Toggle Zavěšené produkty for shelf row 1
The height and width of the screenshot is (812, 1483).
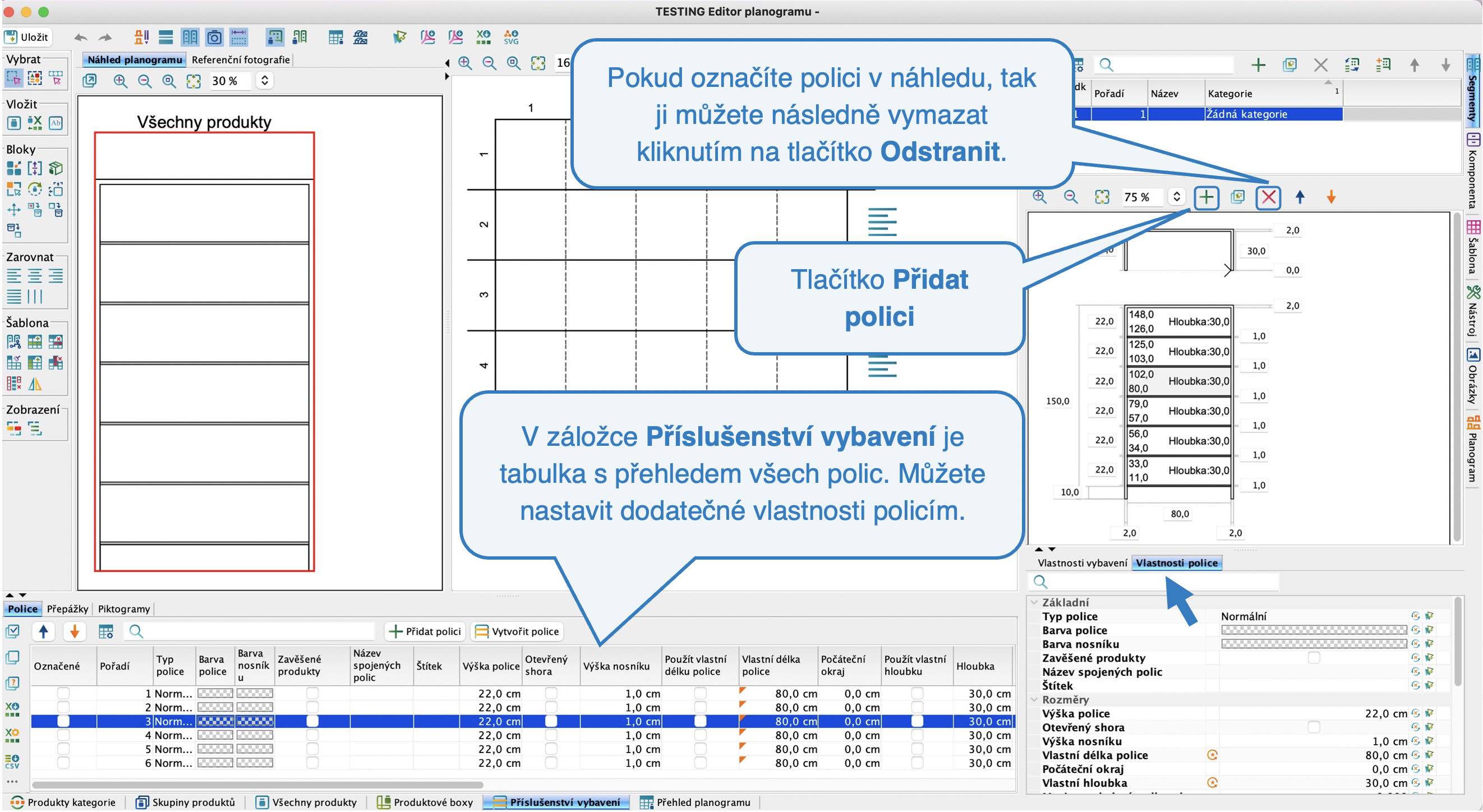click(x=312, y=694)
